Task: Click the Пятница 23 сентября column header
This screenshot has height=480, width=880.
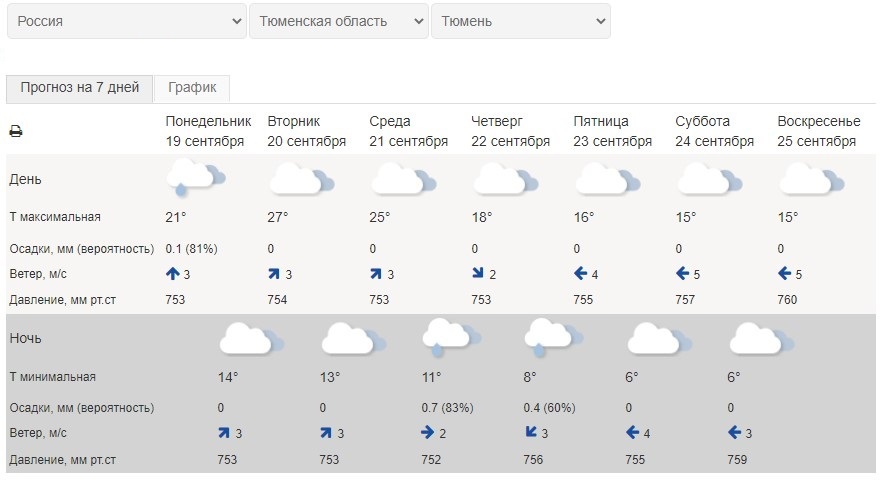Action: pyautogui.click(x=612, y=131)
